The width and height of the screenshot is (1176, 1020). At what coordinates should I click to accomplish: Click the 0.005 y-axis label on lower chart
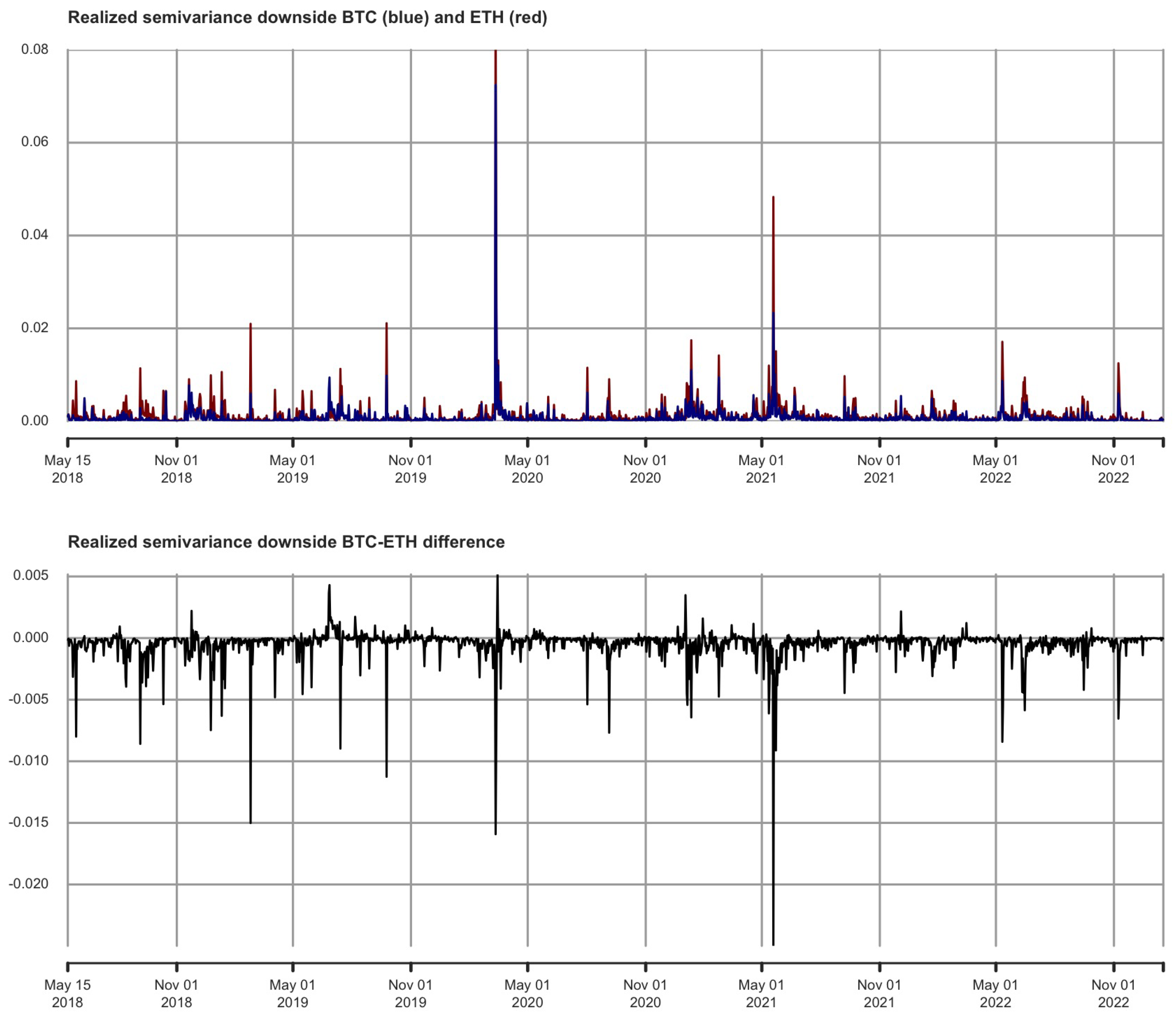coord(31,576)
